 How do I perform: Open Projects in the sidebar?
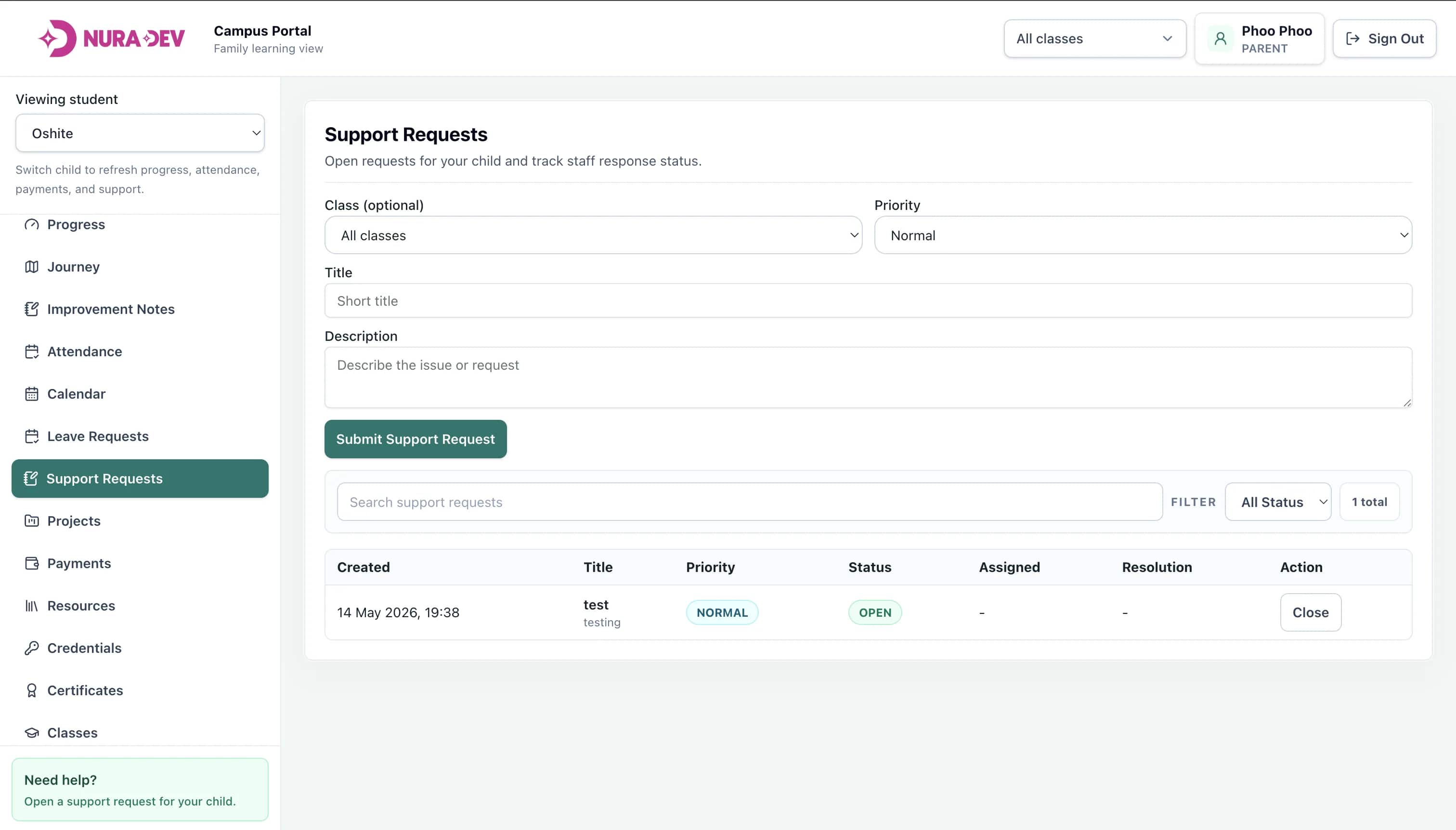coord(140,521)
